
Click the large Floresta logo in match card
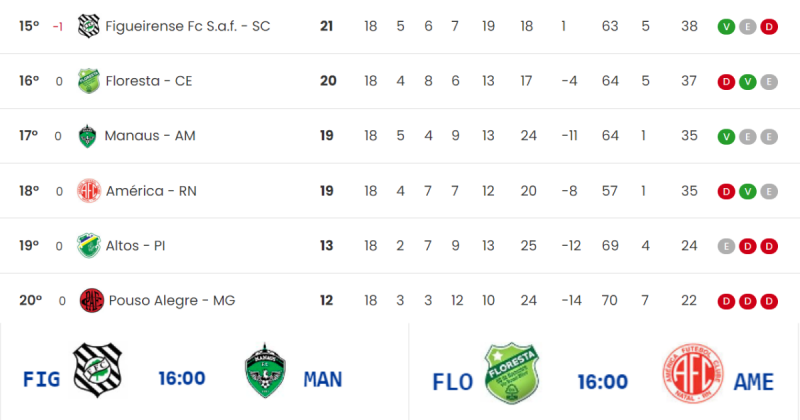point(512,373)
